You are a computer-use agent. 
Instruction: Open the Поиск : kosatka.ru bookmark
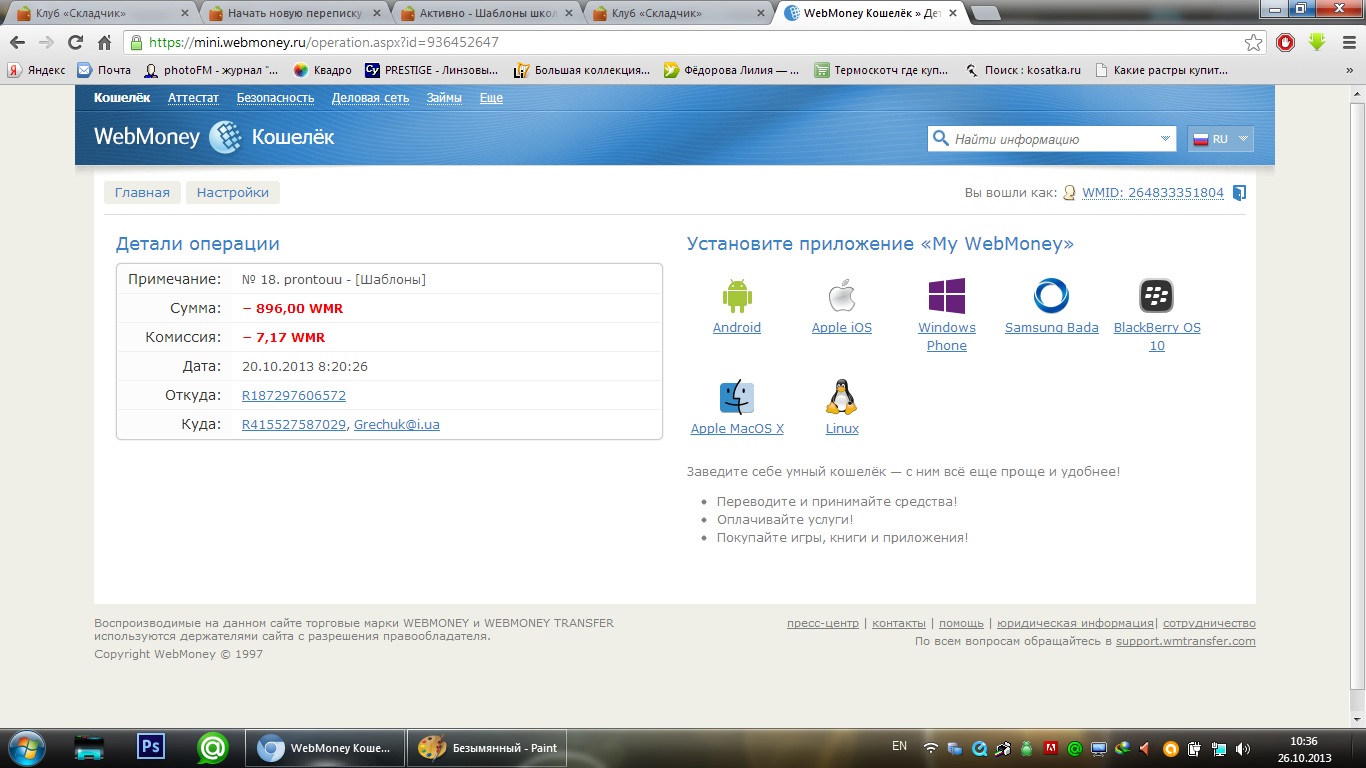tap(1023, 70)
